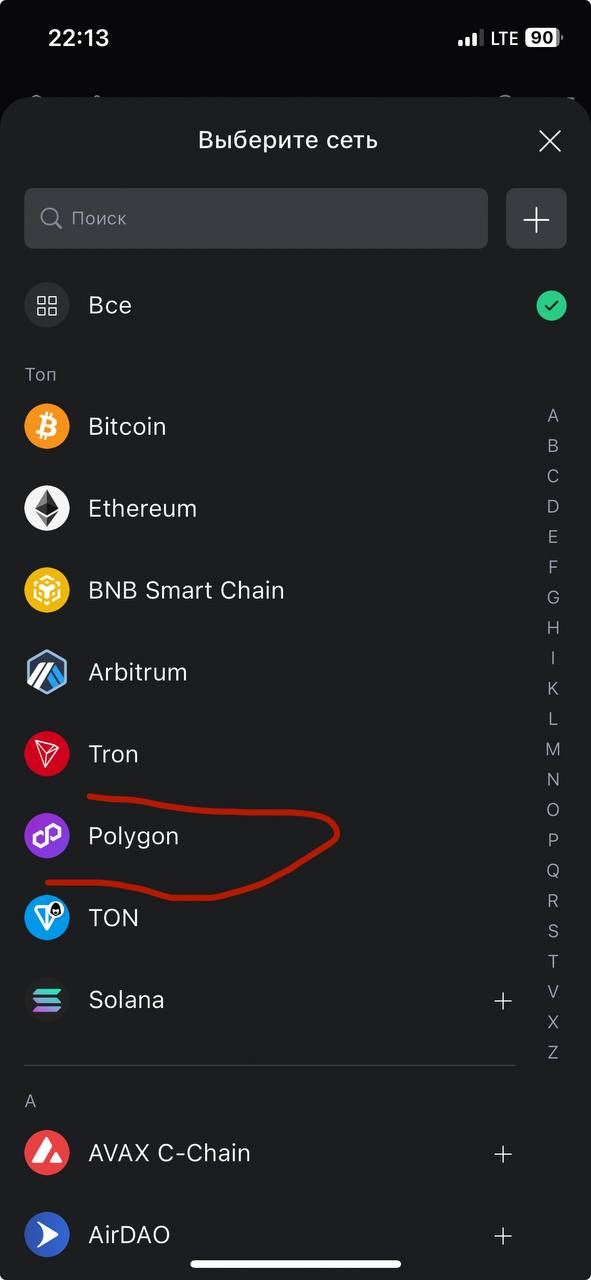Choose the Ethereum logo icon
Image resolution: width=591 pixels, height=1280 pixels.
point(47,509)
